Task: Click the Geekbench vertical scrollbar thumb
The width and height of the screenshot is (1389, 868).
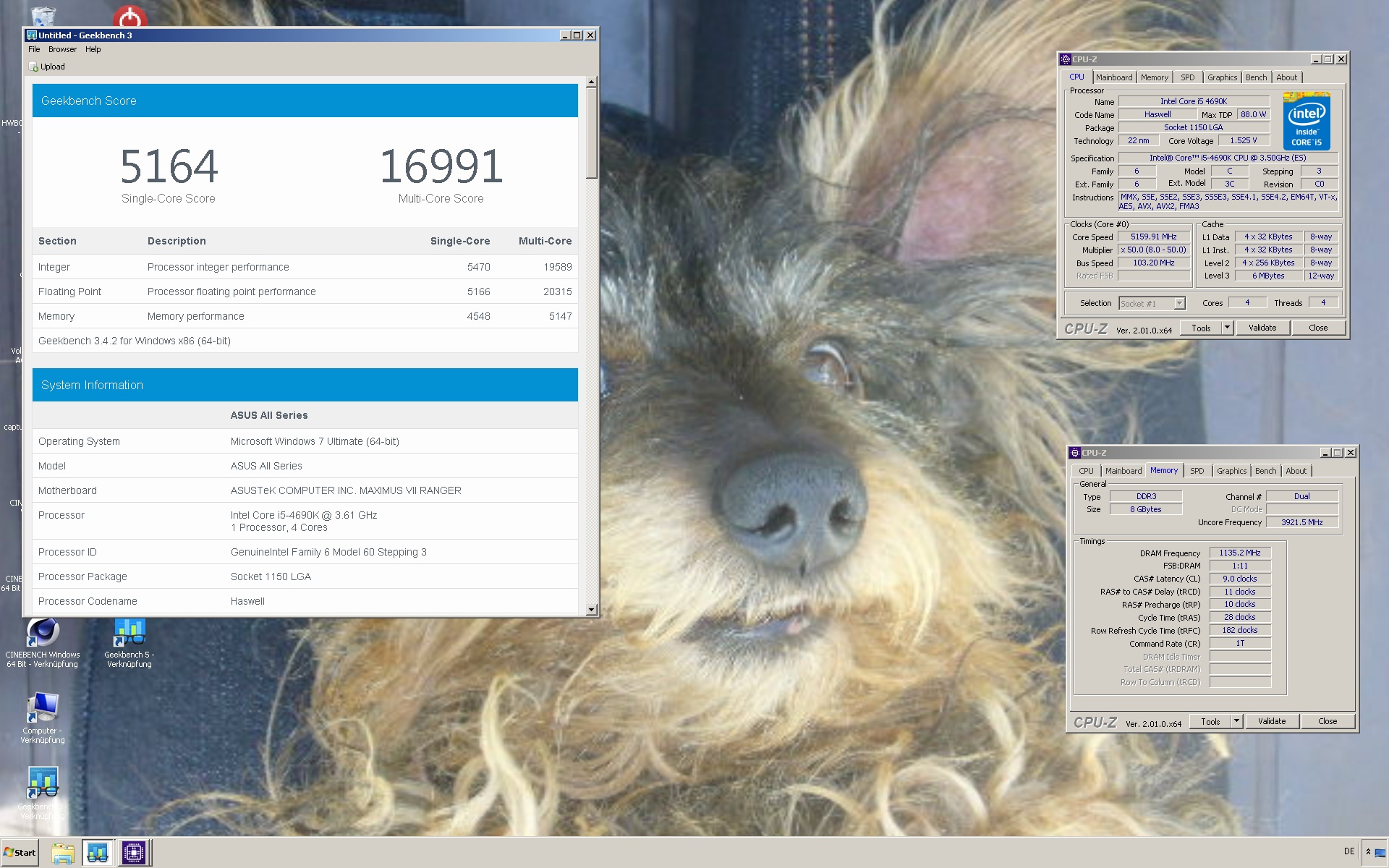Action: tap(592, 133)
